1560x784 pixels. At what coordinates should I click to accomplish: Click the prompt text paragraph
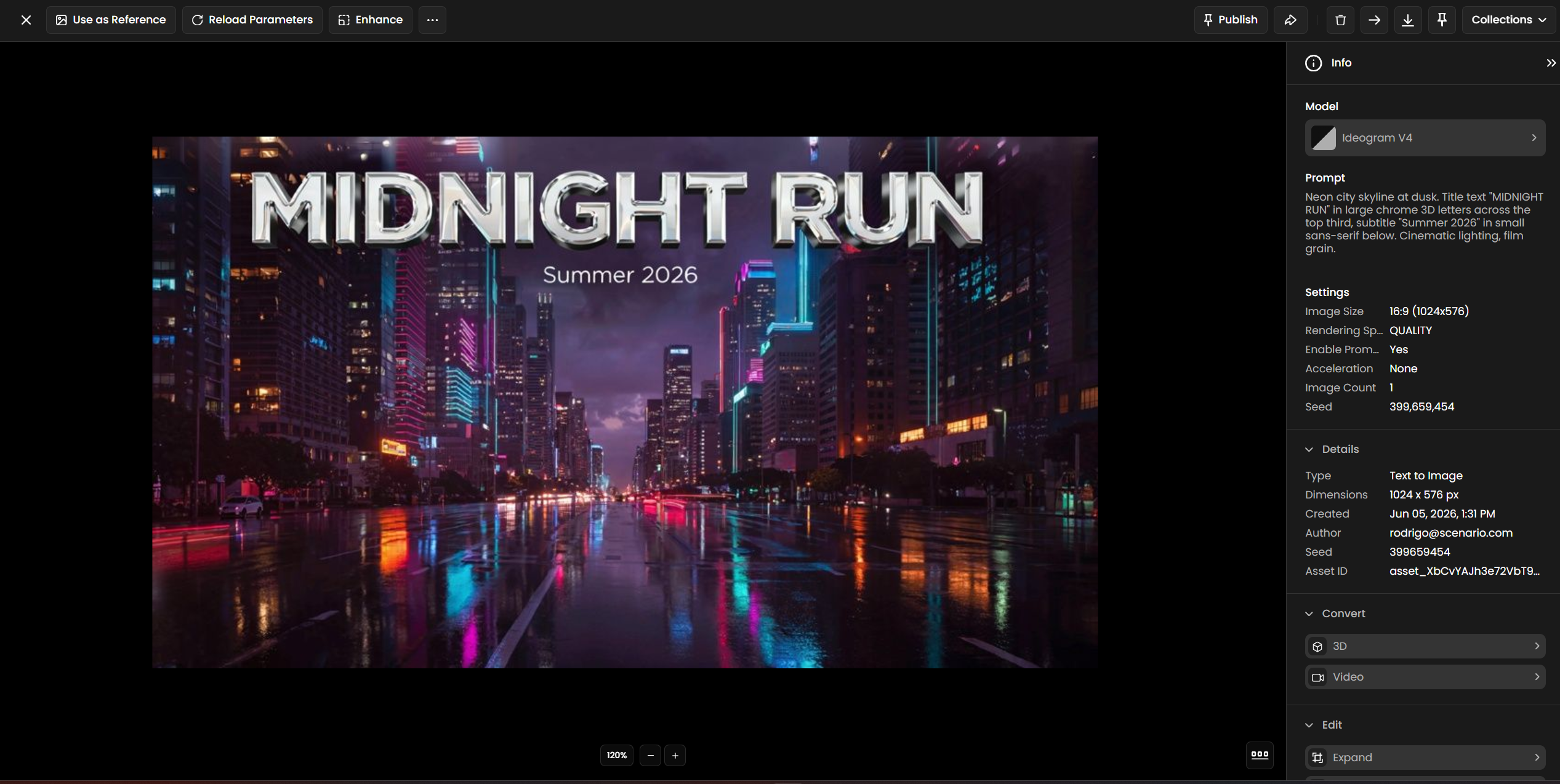(1424, 223)
